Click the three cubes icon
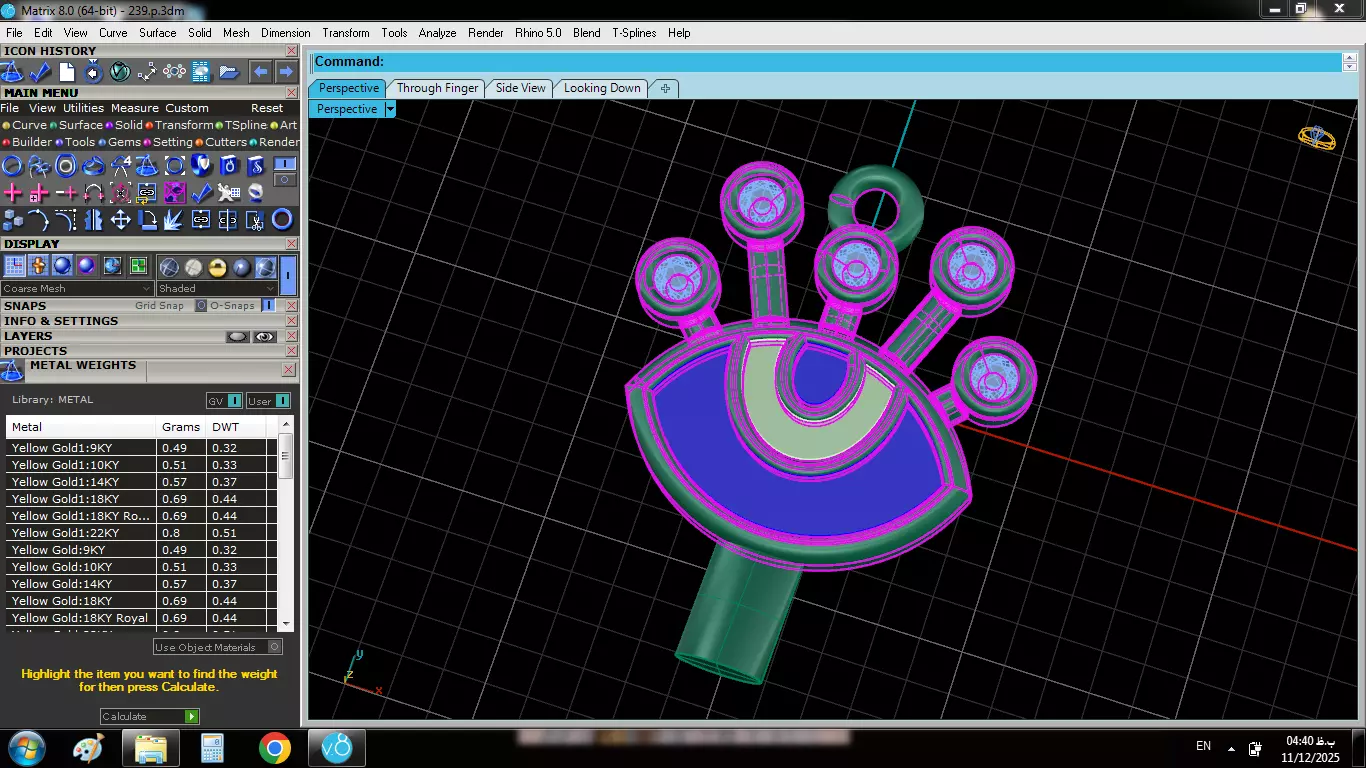 pos(12,219)
